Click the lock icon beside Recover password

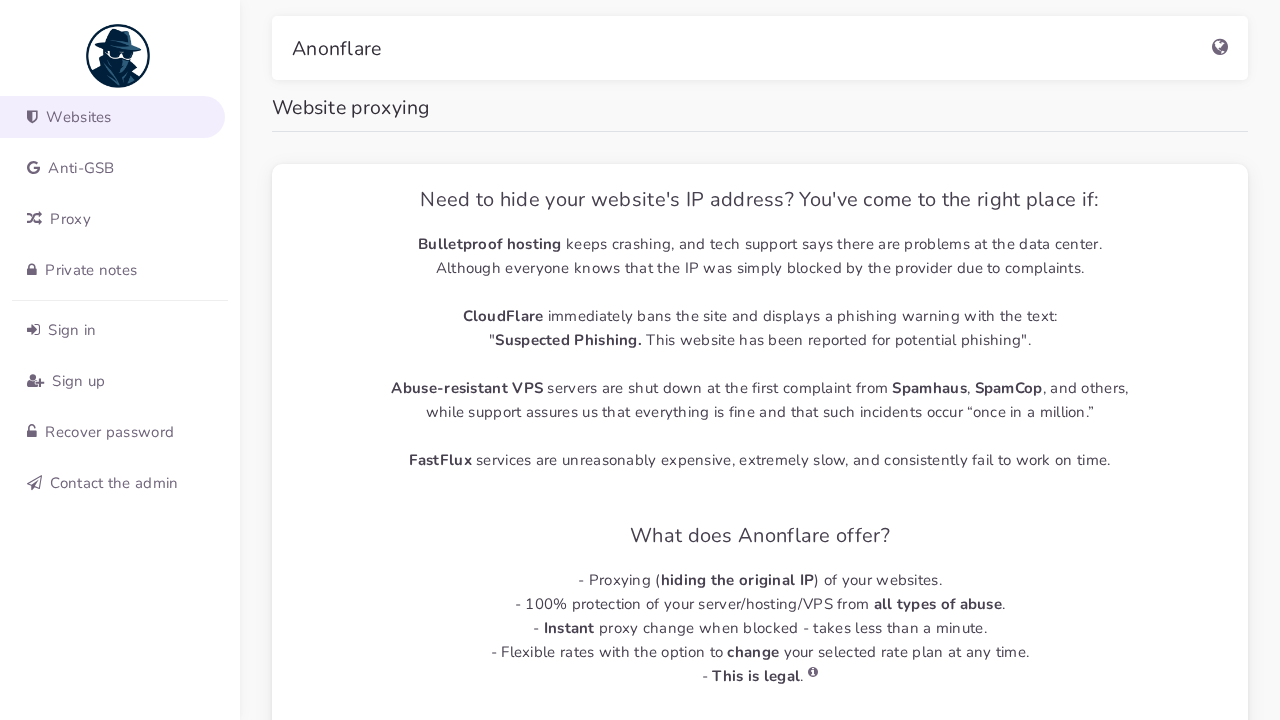[31, 432]
